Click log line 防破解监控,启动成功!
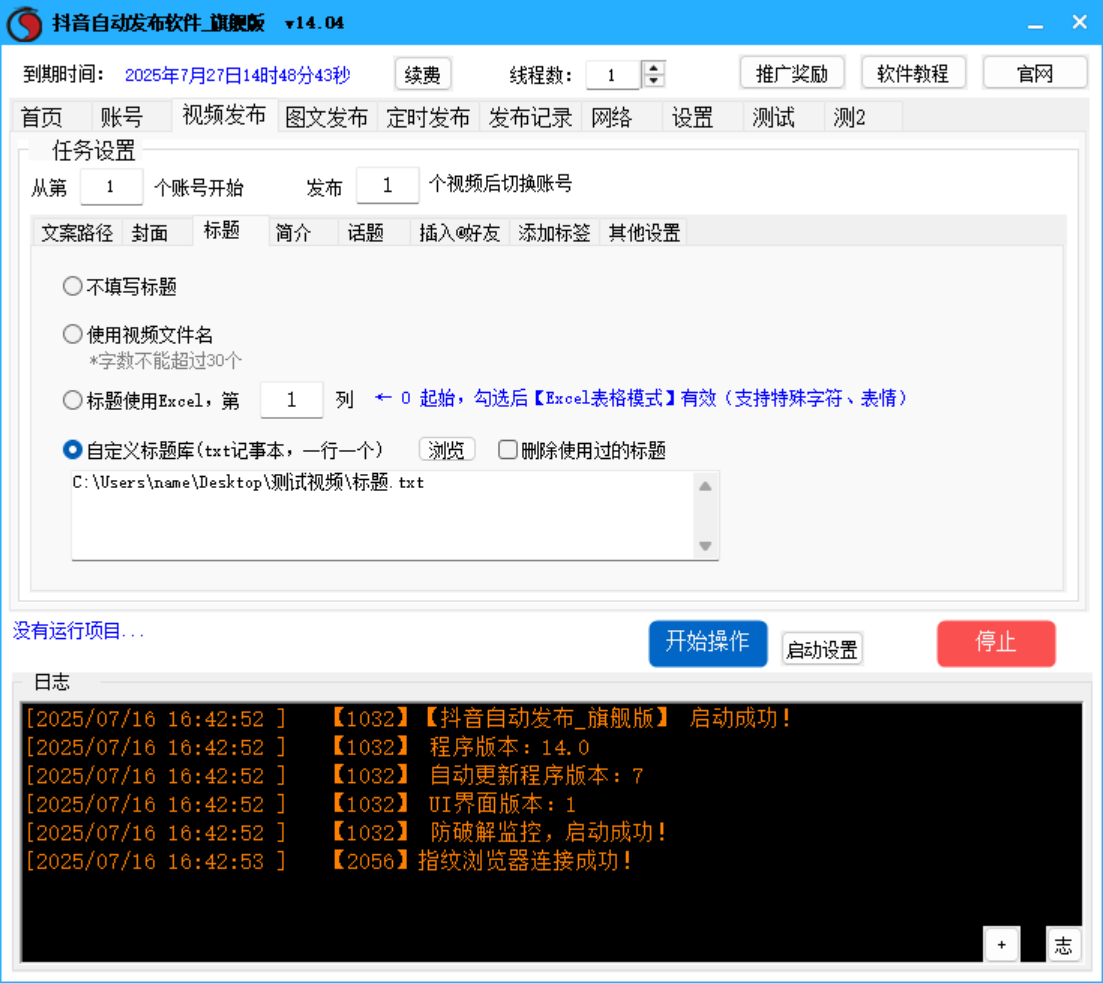 click(x=548, y=832)
